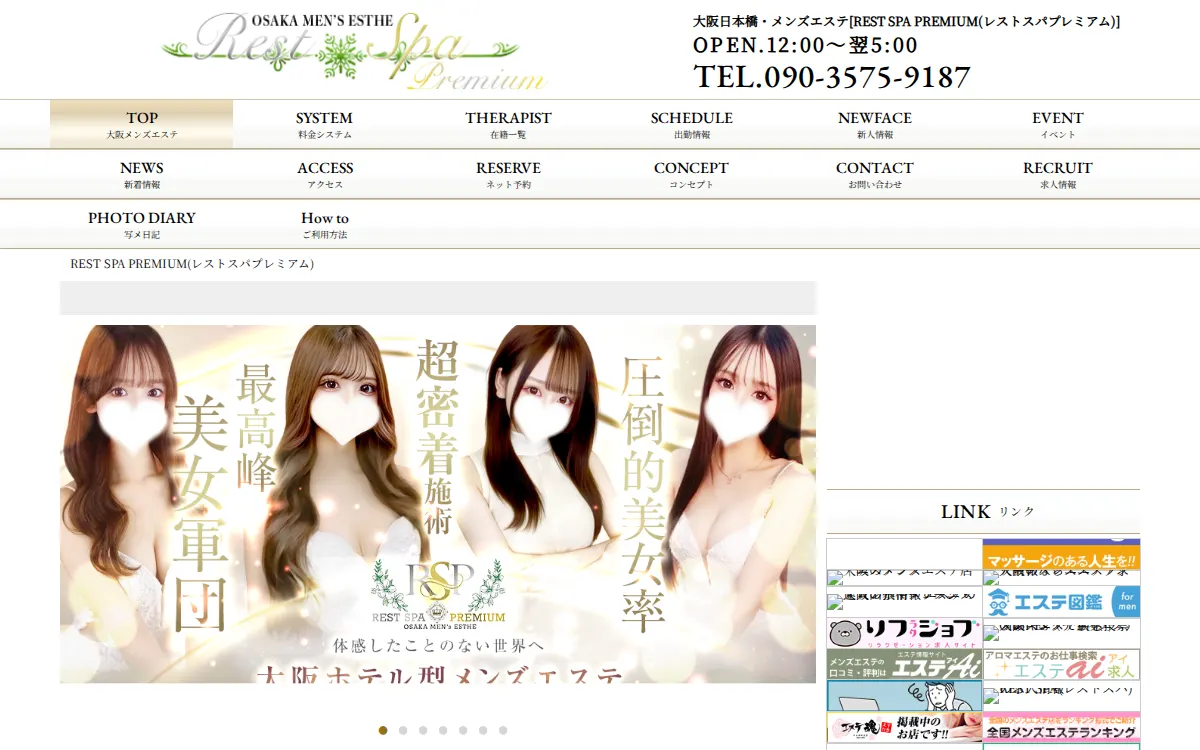This screenshot has height=750, width=1200.
Task: Go to the SYSTEM pricing page
Action: pyautogui.click(x=324, y=124)
